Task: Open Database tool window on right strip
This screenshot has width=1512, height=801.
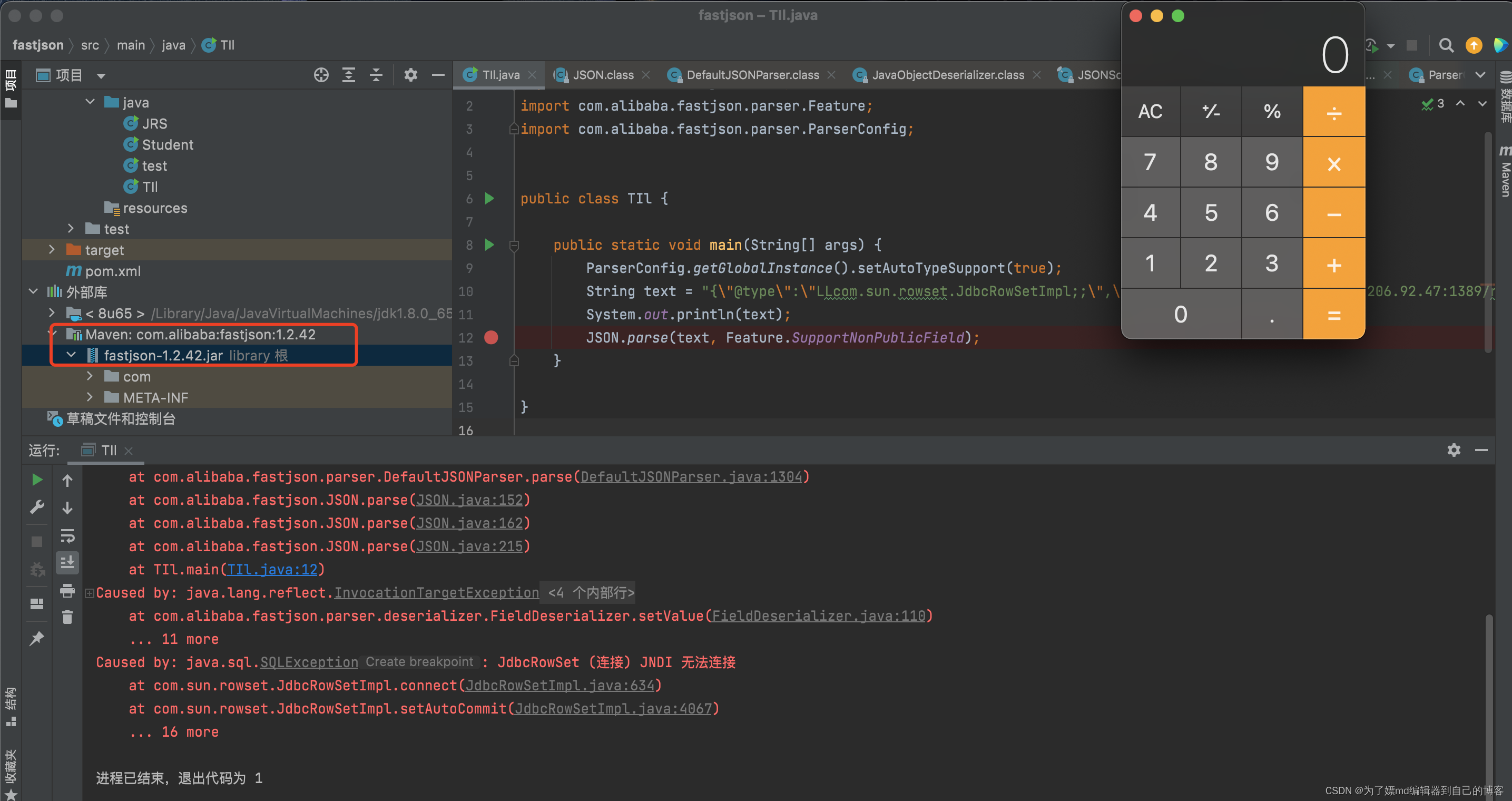Action: coord(1505,96)
